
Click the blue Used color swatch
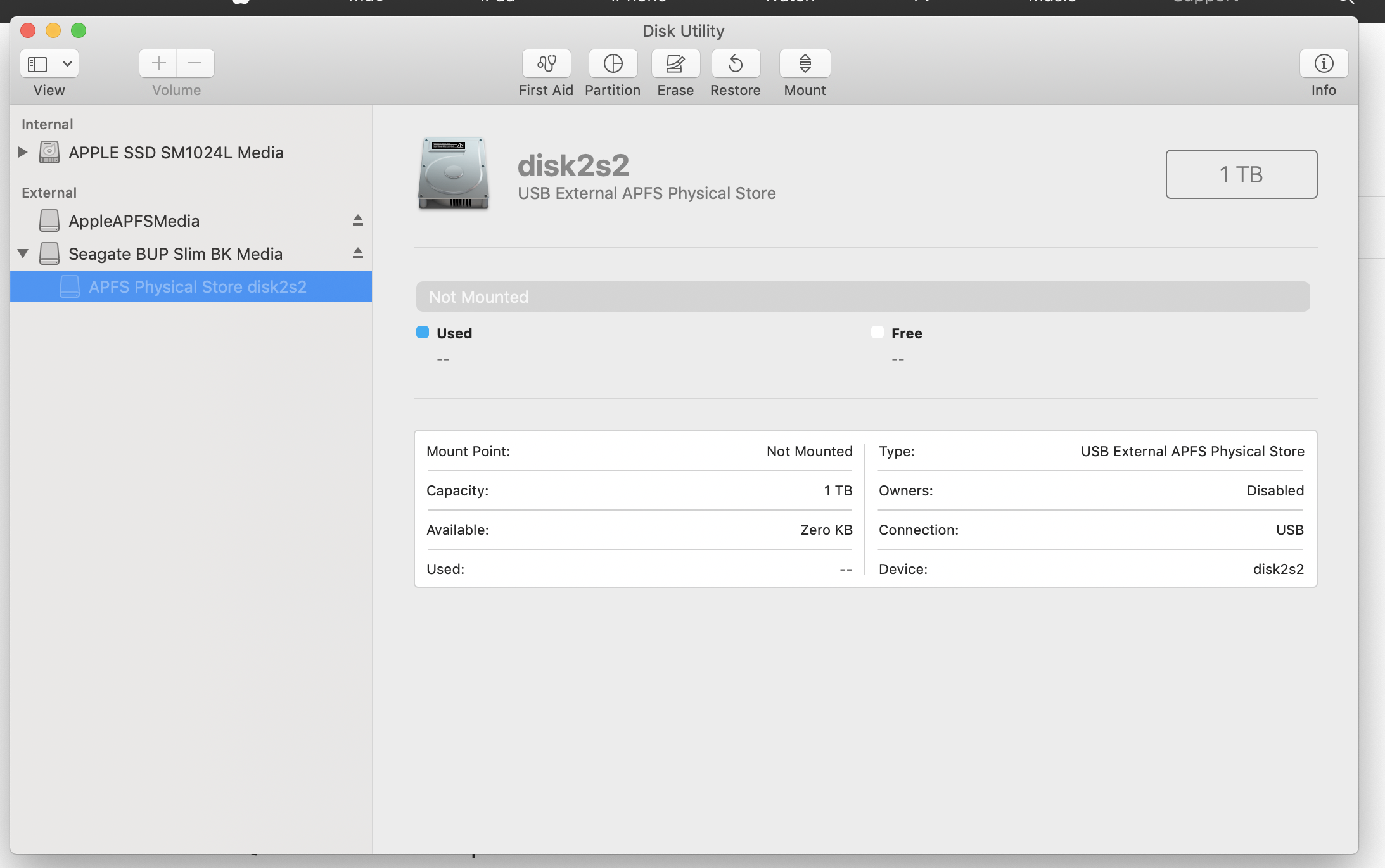point(423,333)
